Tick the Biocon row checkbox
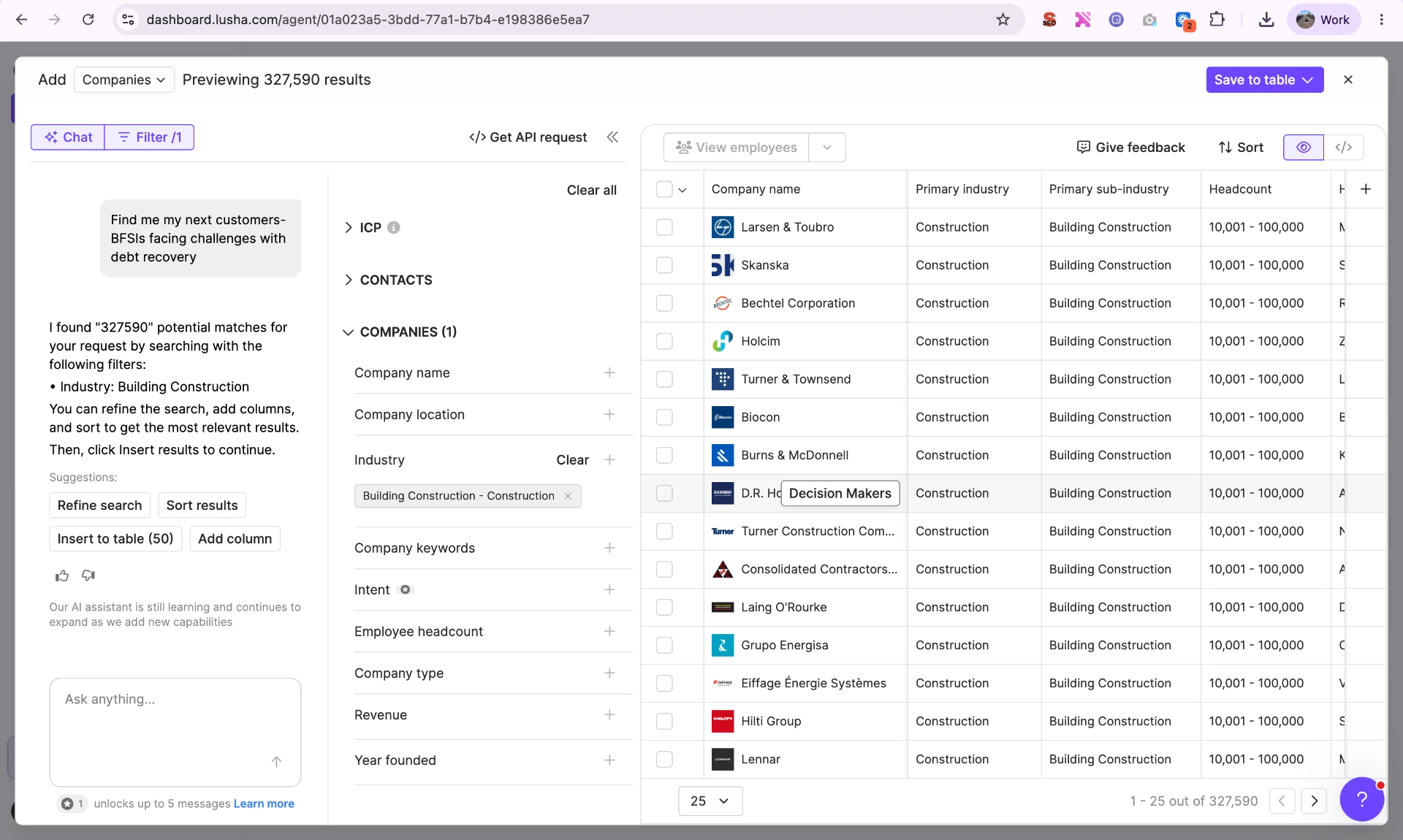 [664, 417]
